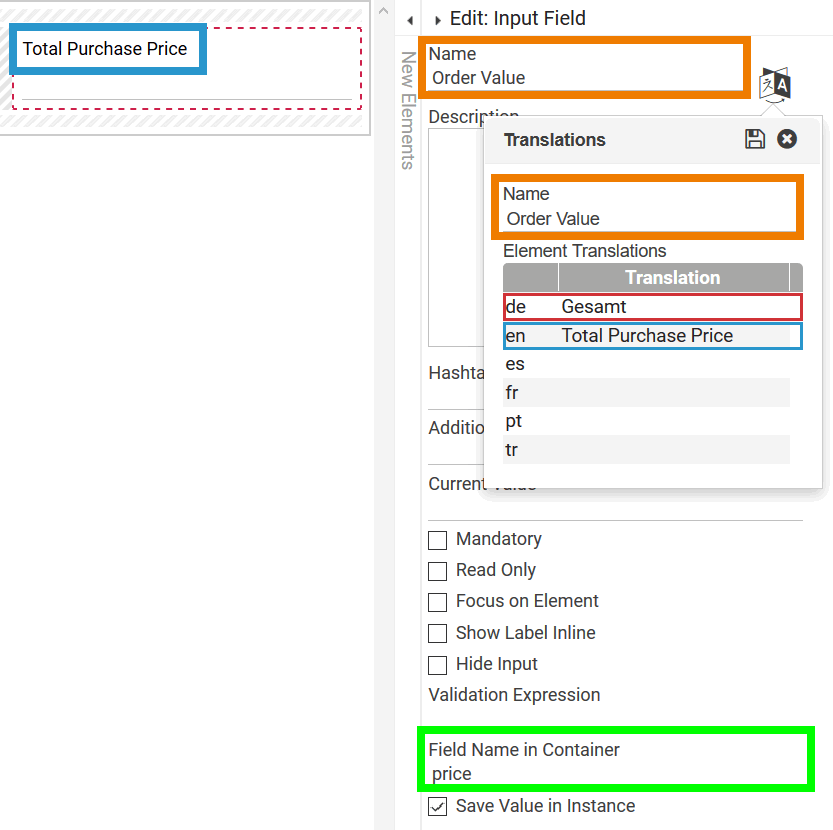Collapse the Edit: Input Field section
This screenshot has width=833, height=830.
pos(438,20)
